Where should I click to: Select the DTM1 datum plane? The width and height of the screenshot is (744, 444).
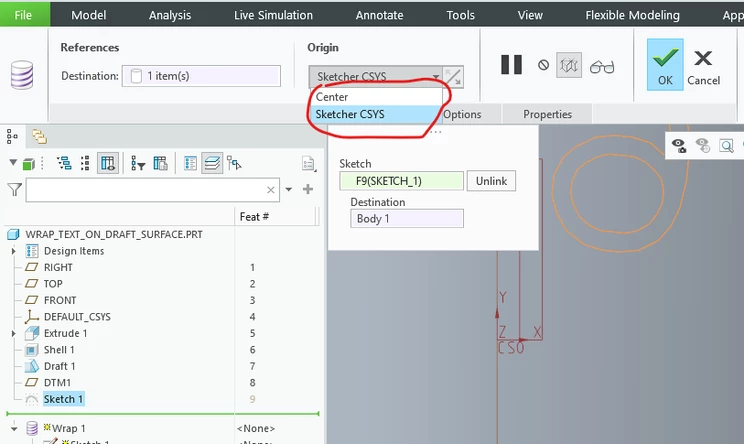(x=57, y=382)
